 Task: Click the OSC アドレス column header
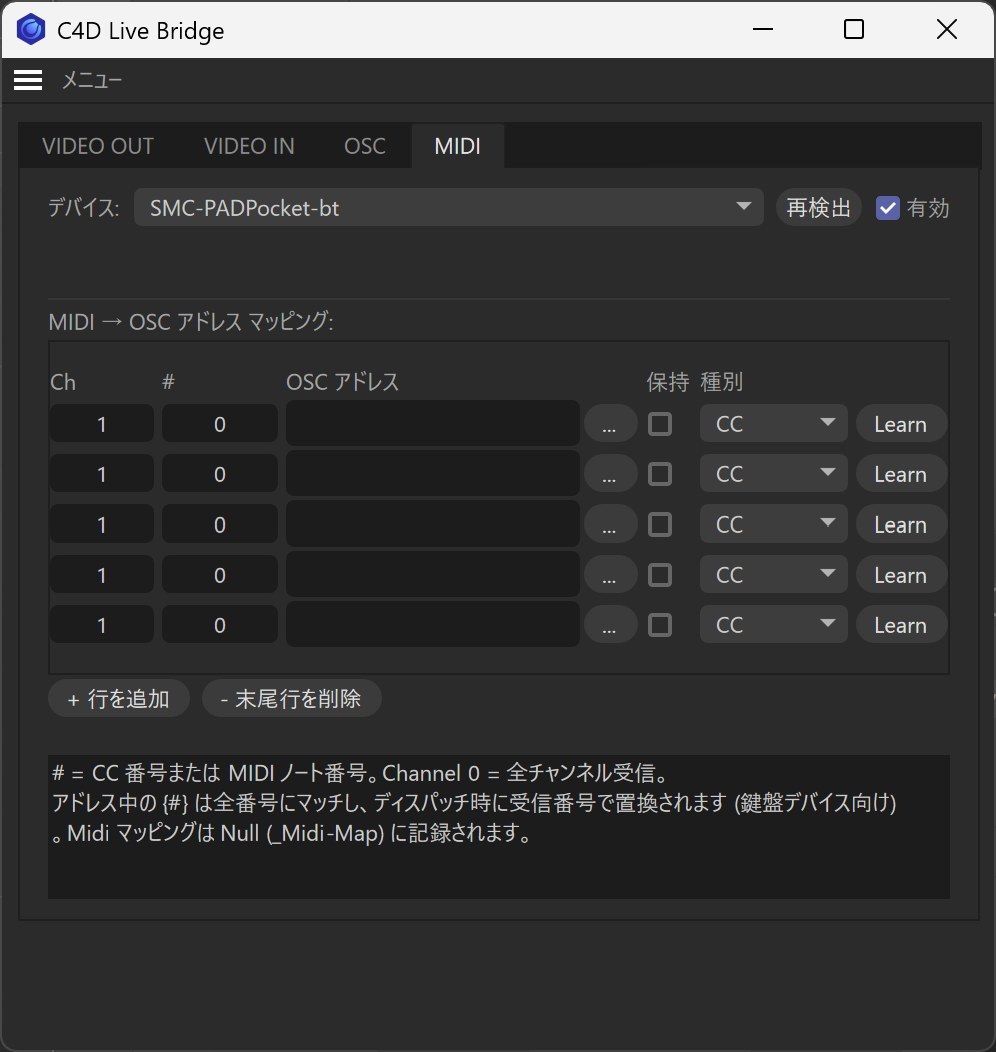pos(343,382)
